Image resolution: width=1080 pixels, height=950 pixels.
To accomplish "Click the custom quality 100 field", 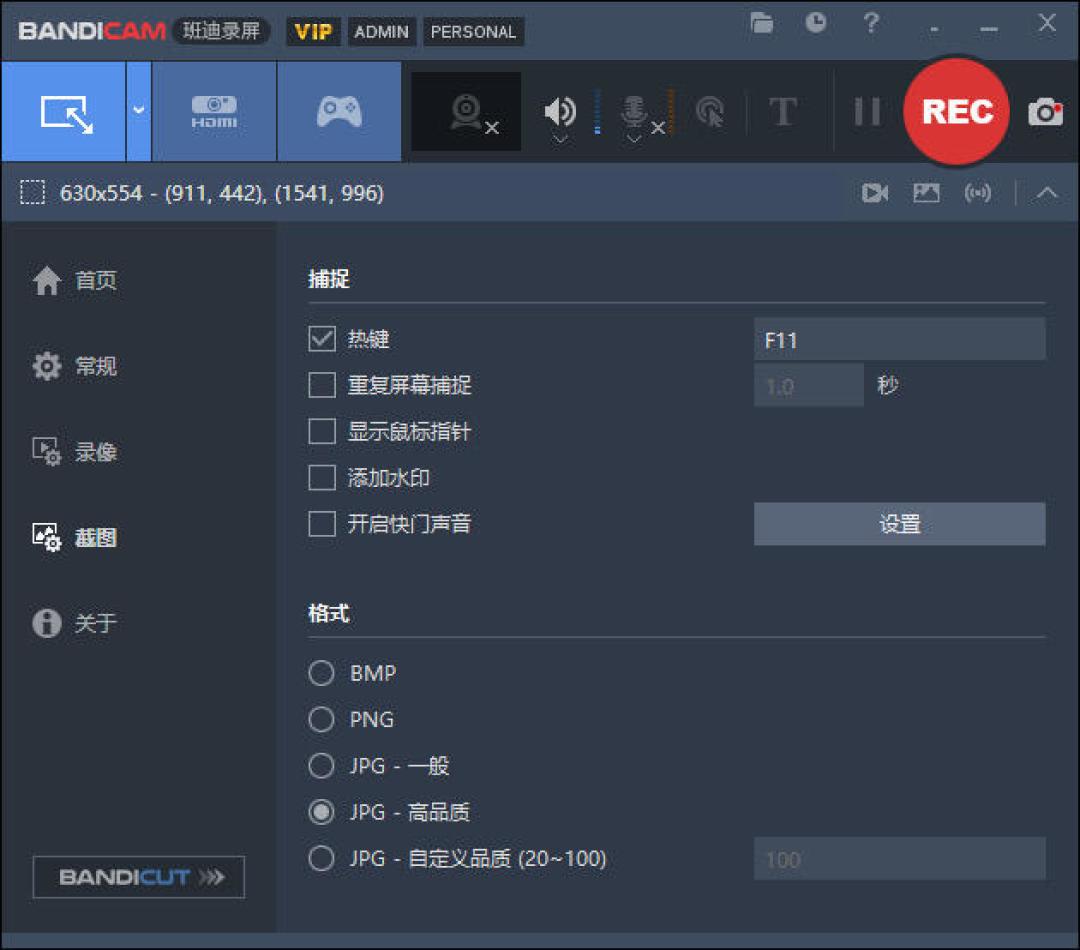I will tap(900, 859).
